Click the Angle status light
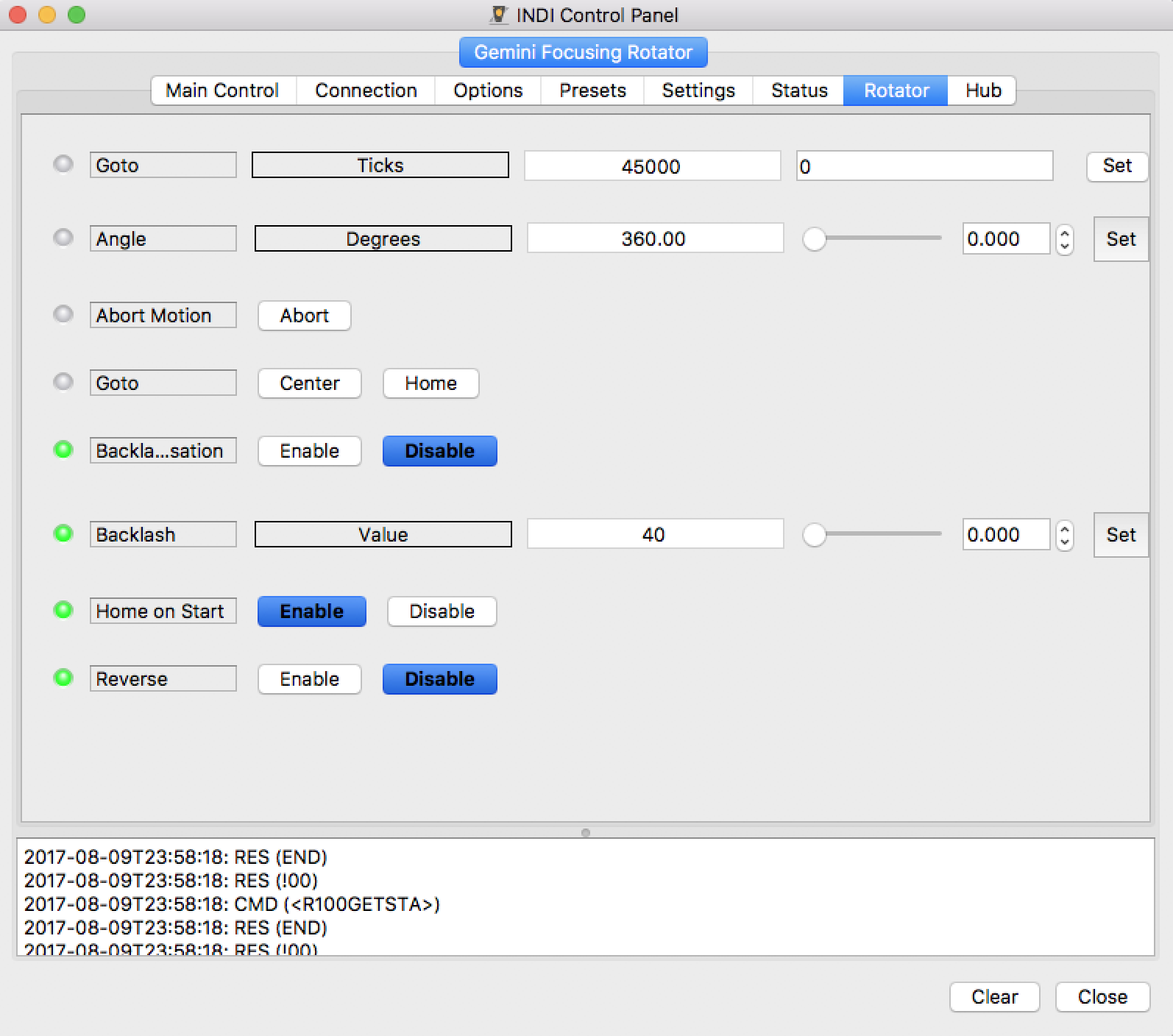The height and width of the screenshot is (1036, 1173). pos(63,237)
